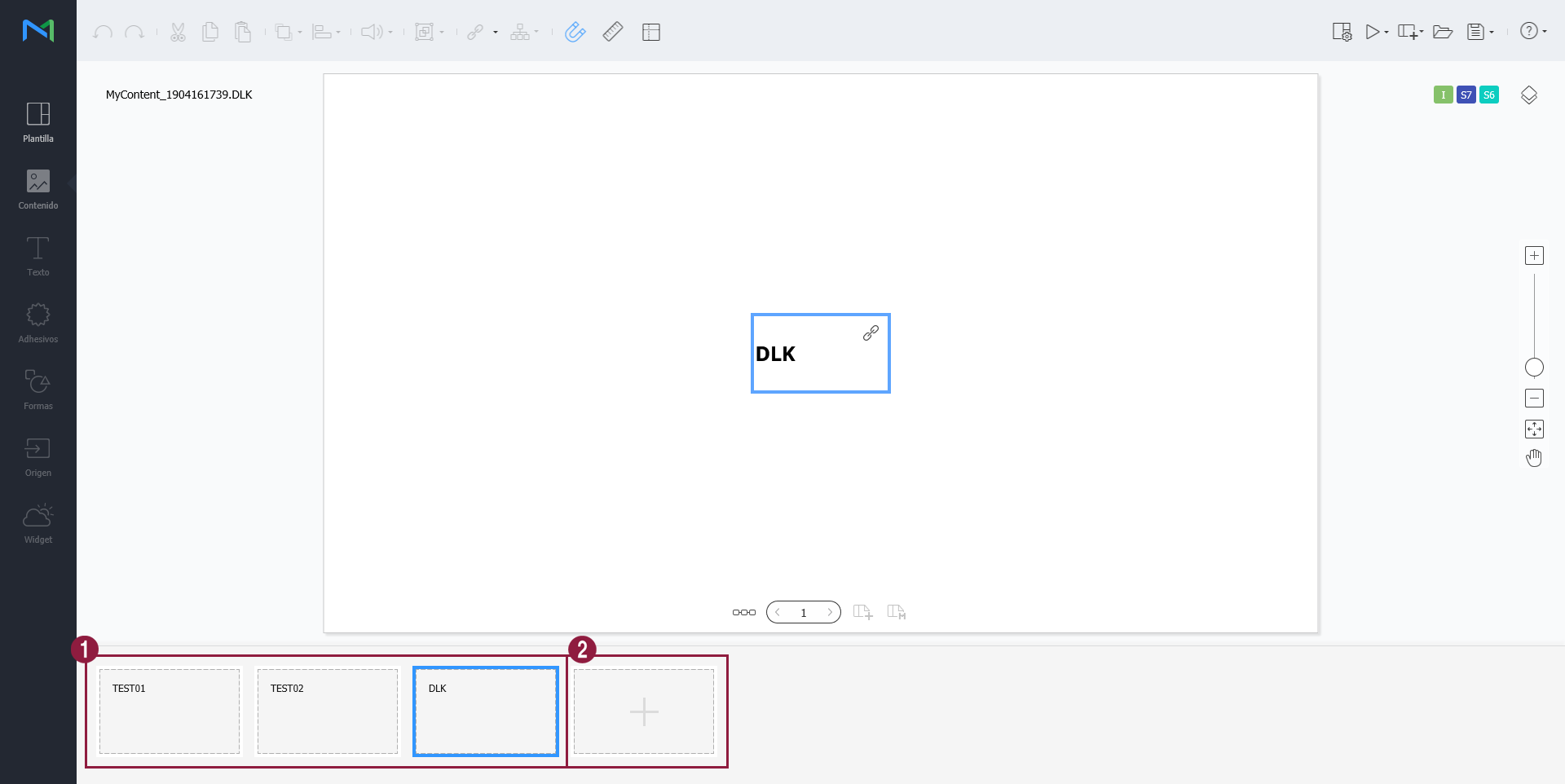This screenshot has width=1565, height=784.
Task: Toggle the magnet snap tool
Action: point(575,32)
